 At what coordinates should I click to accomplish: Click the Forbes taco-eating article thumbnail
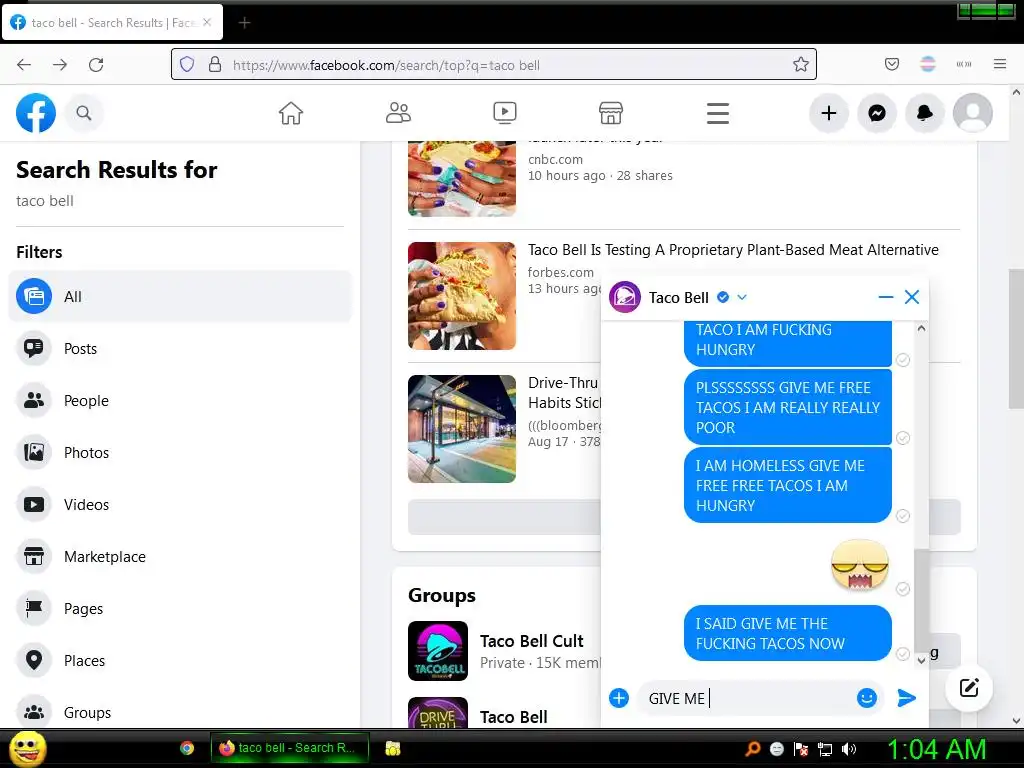[462, 296]
